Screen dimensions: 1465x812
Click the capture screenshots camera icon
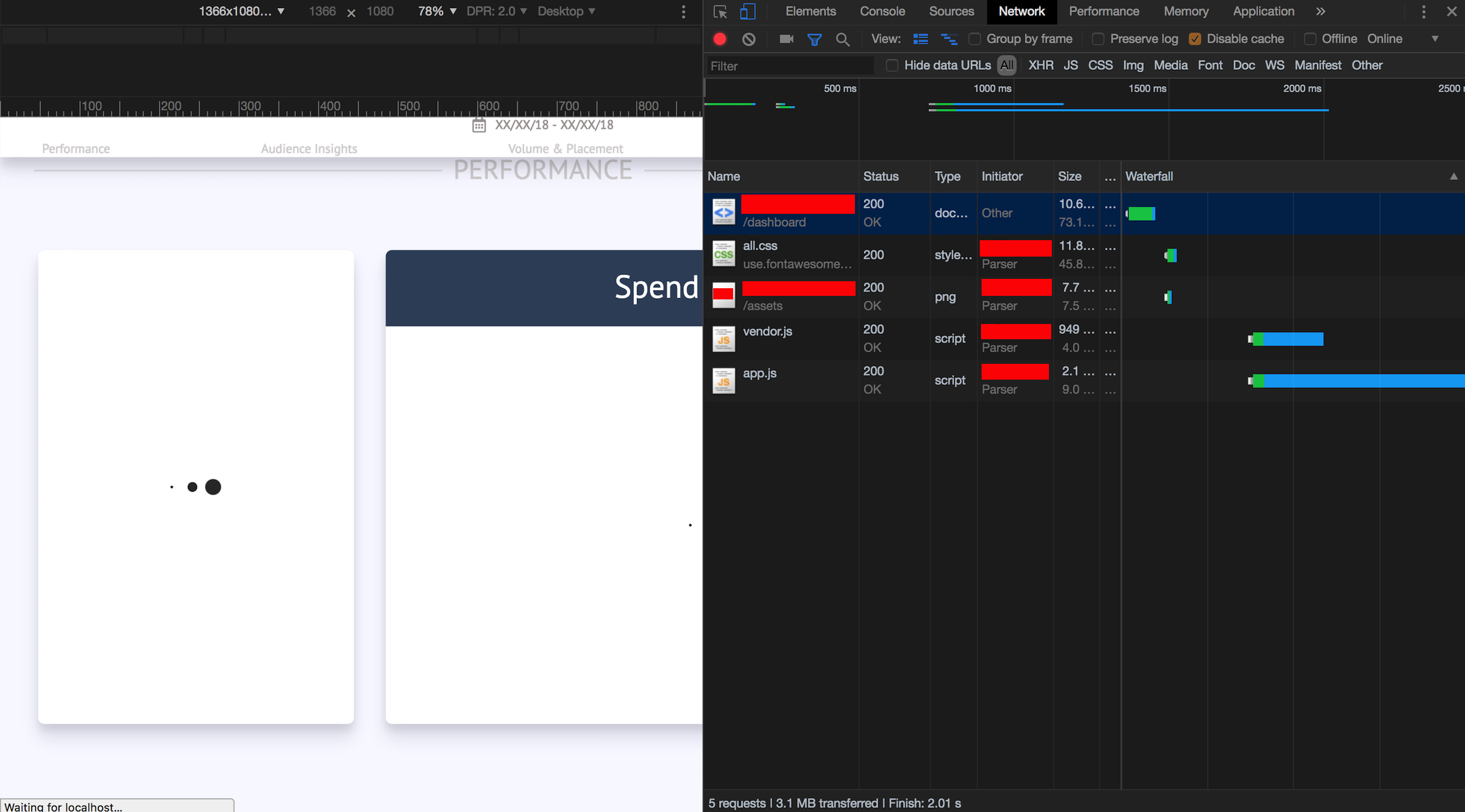786,39
